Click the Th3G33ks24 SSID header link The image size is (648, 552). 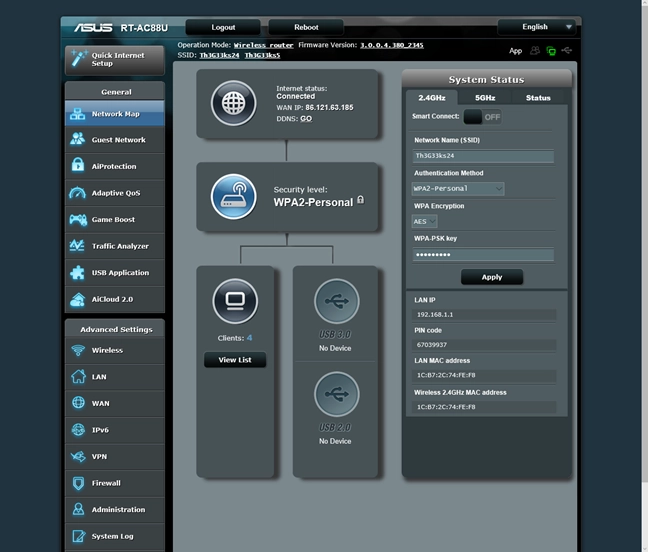tap(219, 55)
